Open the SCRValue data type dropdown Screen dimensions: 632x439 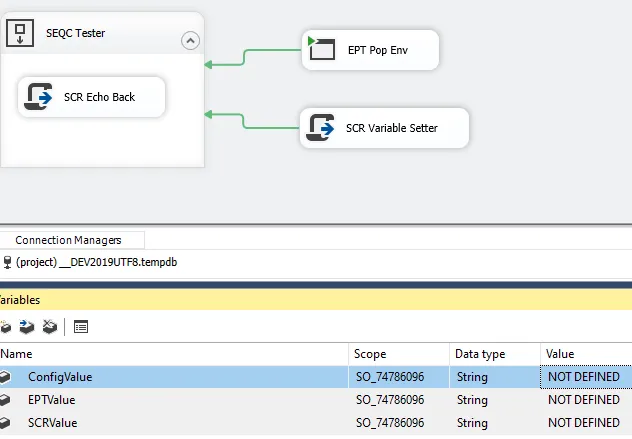tap(494, 422)
